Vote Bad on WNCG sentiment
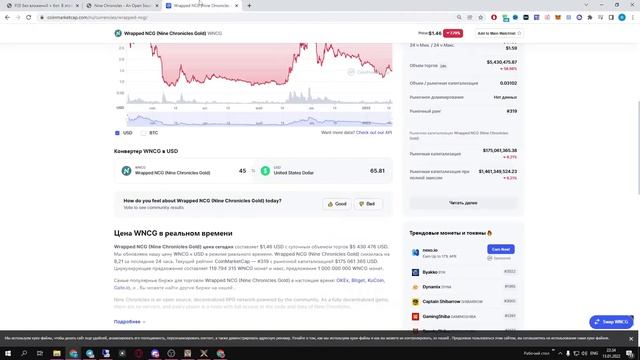Viewport: 640px width, 360px height. 367,204
